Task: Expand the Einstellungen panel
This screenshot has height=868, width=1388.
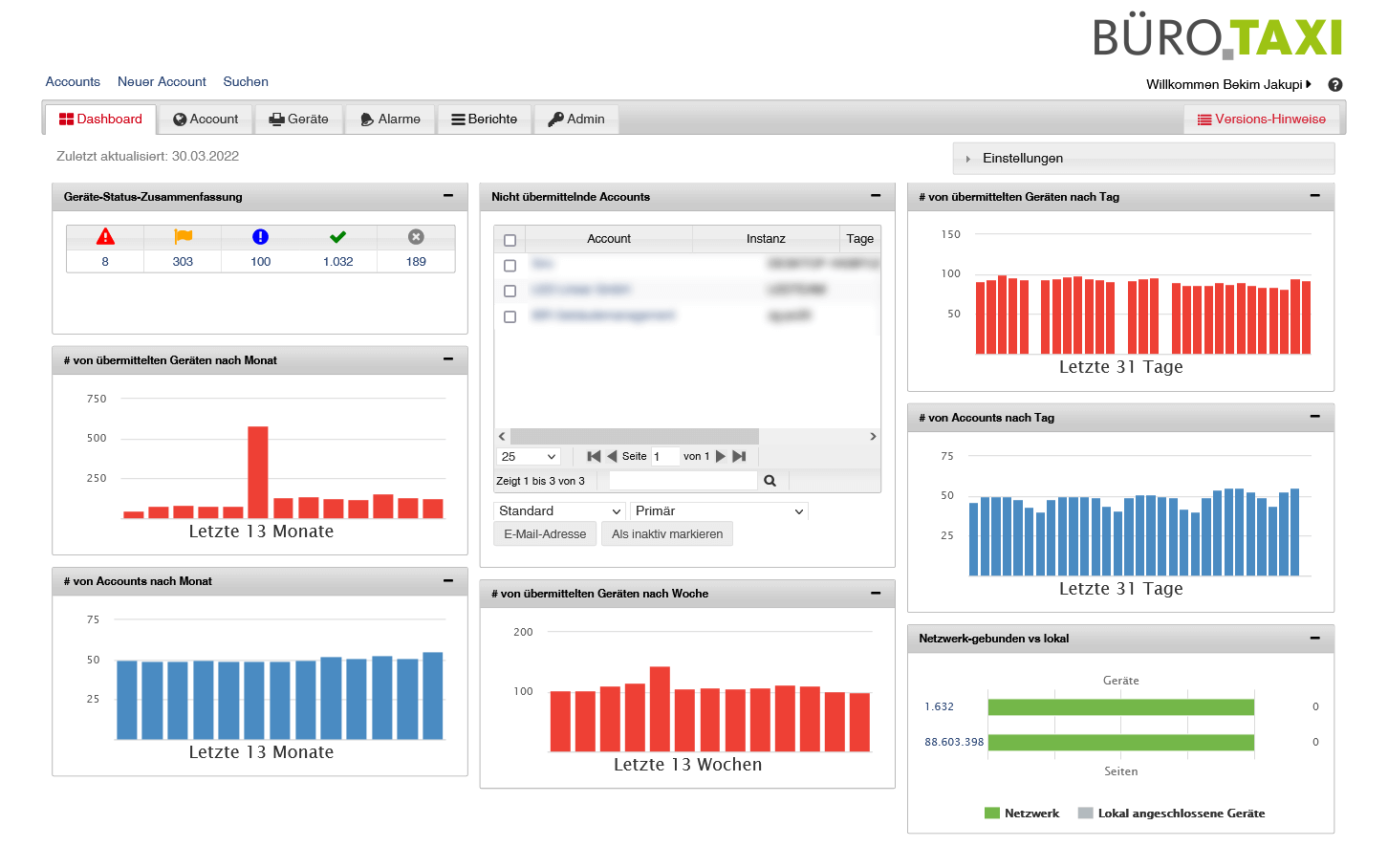Action: [1022, 159]
